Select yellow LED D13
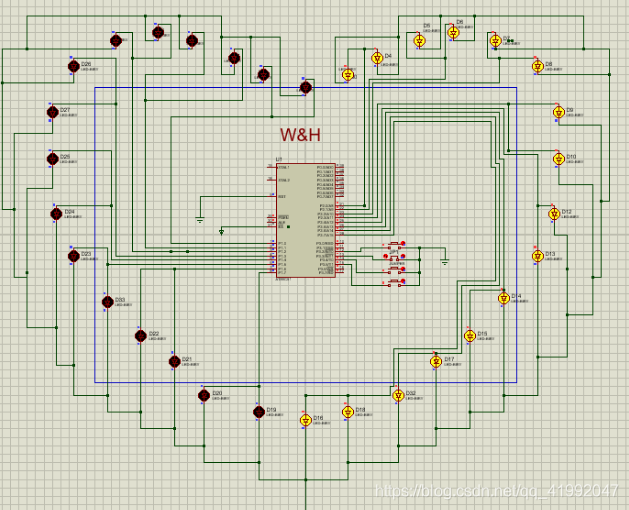 point(538,256)
